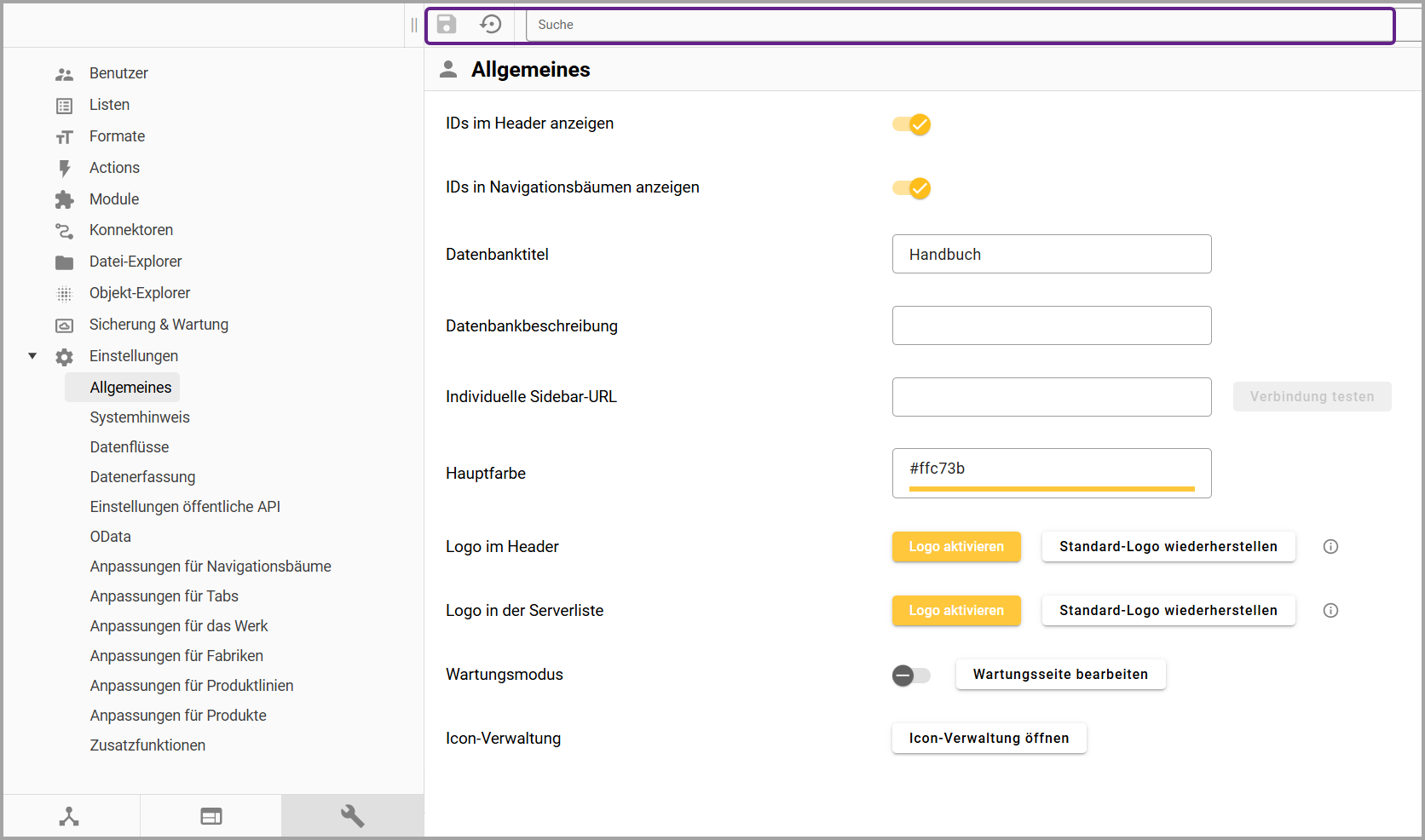This screenshot has width=1425, height=840.
Task: Open Datenflüsse settings
Action: coord(130,446)
